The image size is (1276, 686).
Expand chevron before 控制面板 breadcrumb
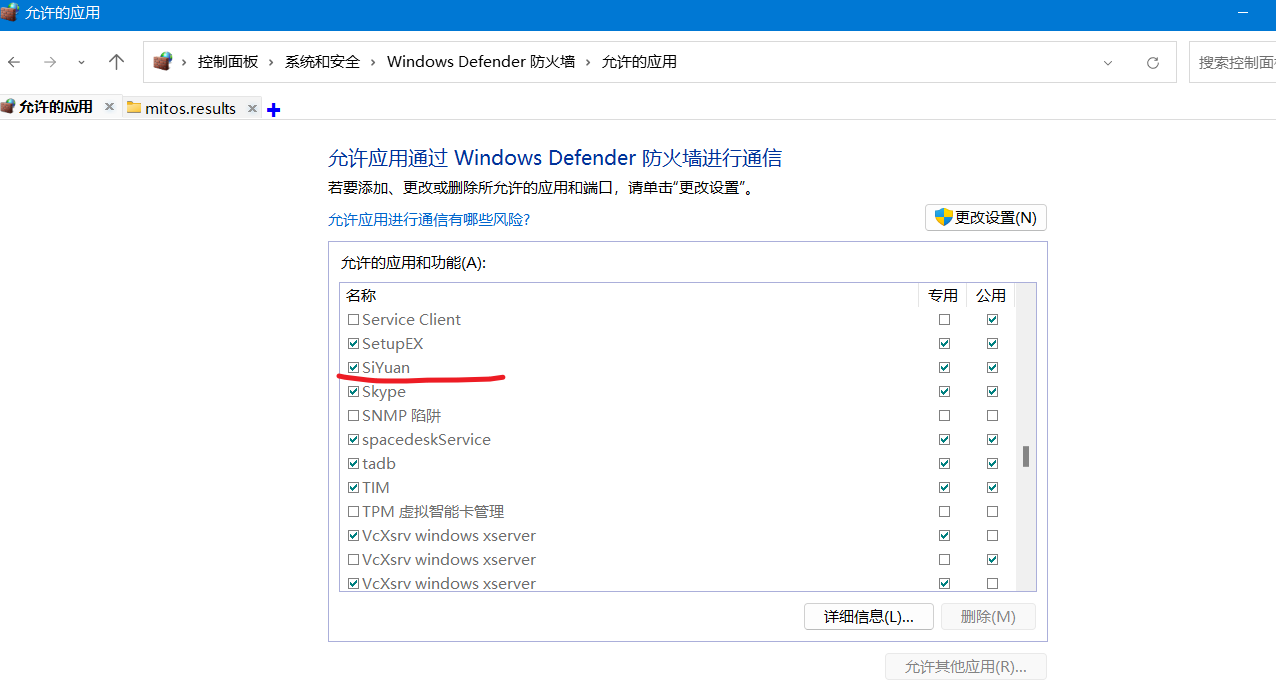(184, 62)
